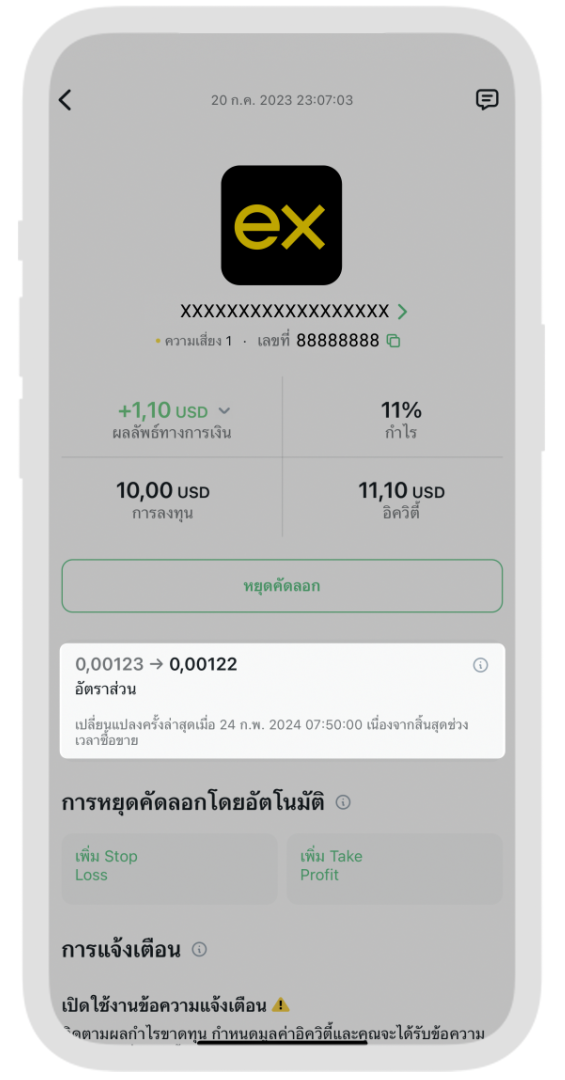This screenshot has width=565, height=1080.
Task: Tap the Exness ex logo thumbnail
Action: [281, 225]
